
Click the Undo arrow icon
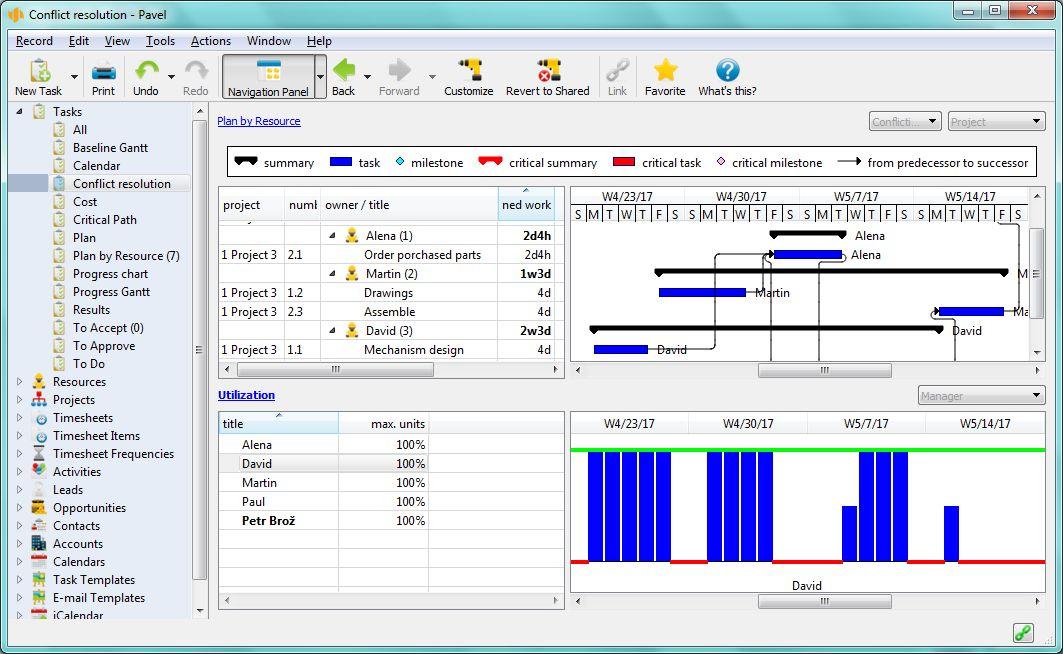pos(146,70)
